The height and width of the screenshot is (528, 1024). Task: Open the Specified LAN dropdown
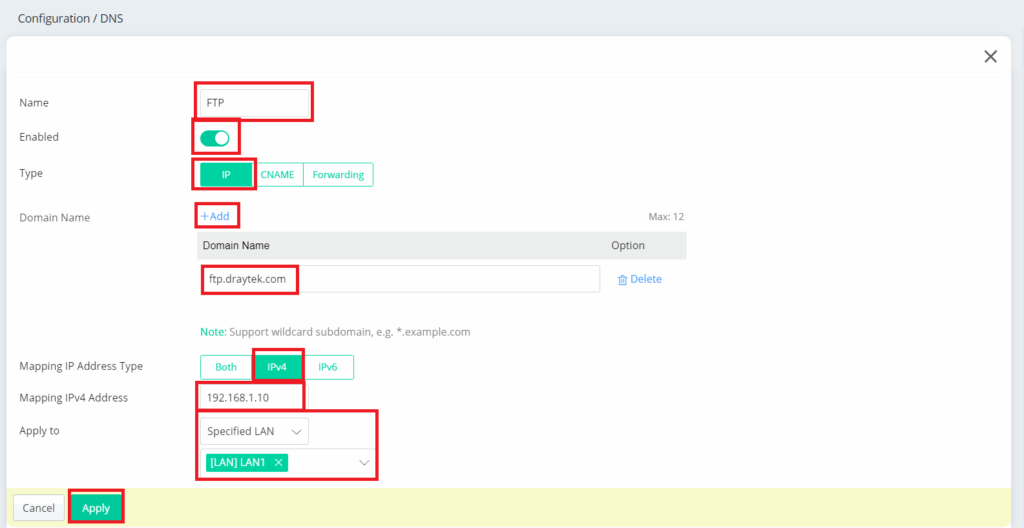254,431
